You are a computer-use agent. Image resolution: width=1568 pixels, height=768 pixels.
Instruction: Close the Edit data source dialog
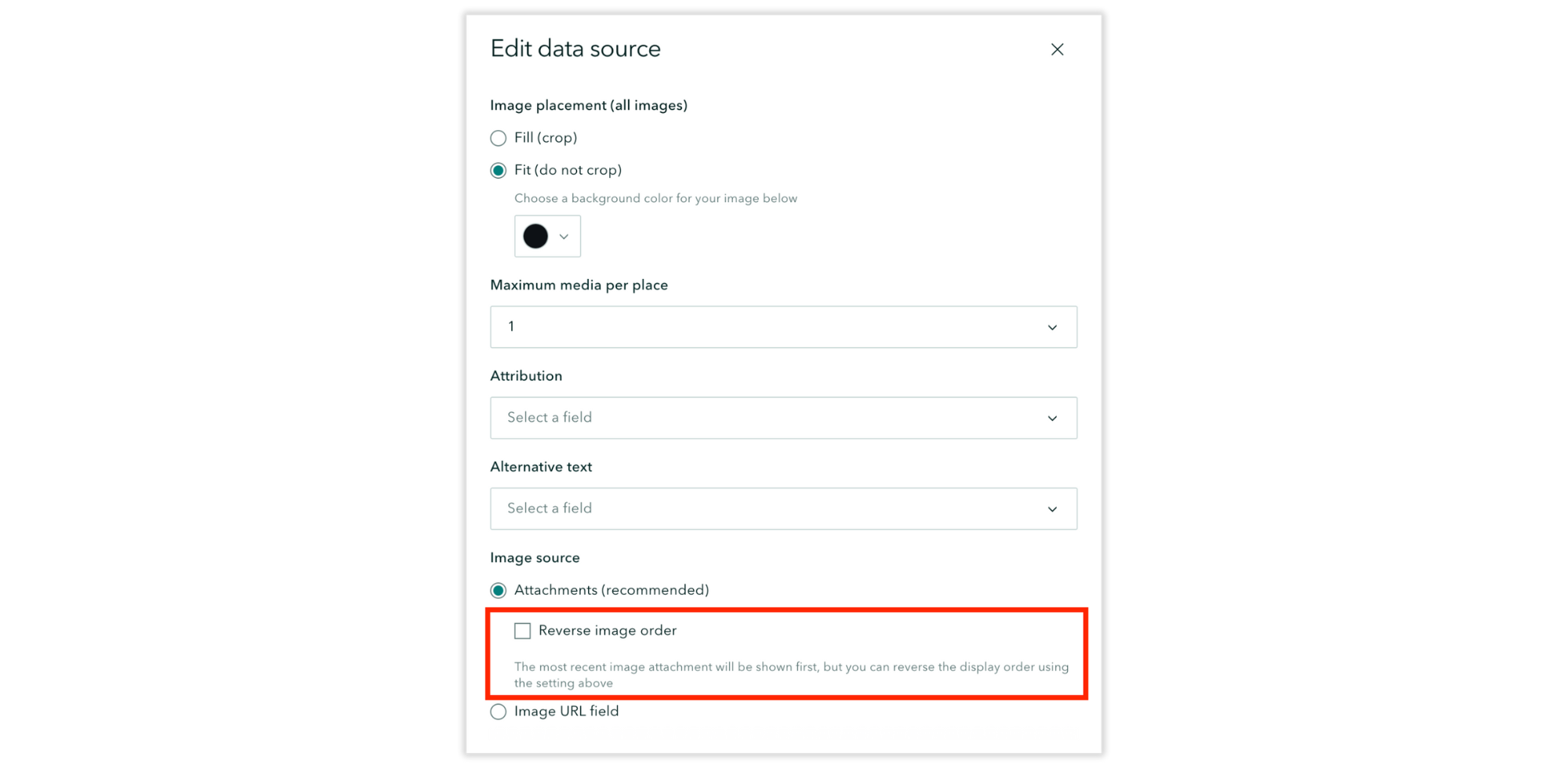pos(1058,49)
